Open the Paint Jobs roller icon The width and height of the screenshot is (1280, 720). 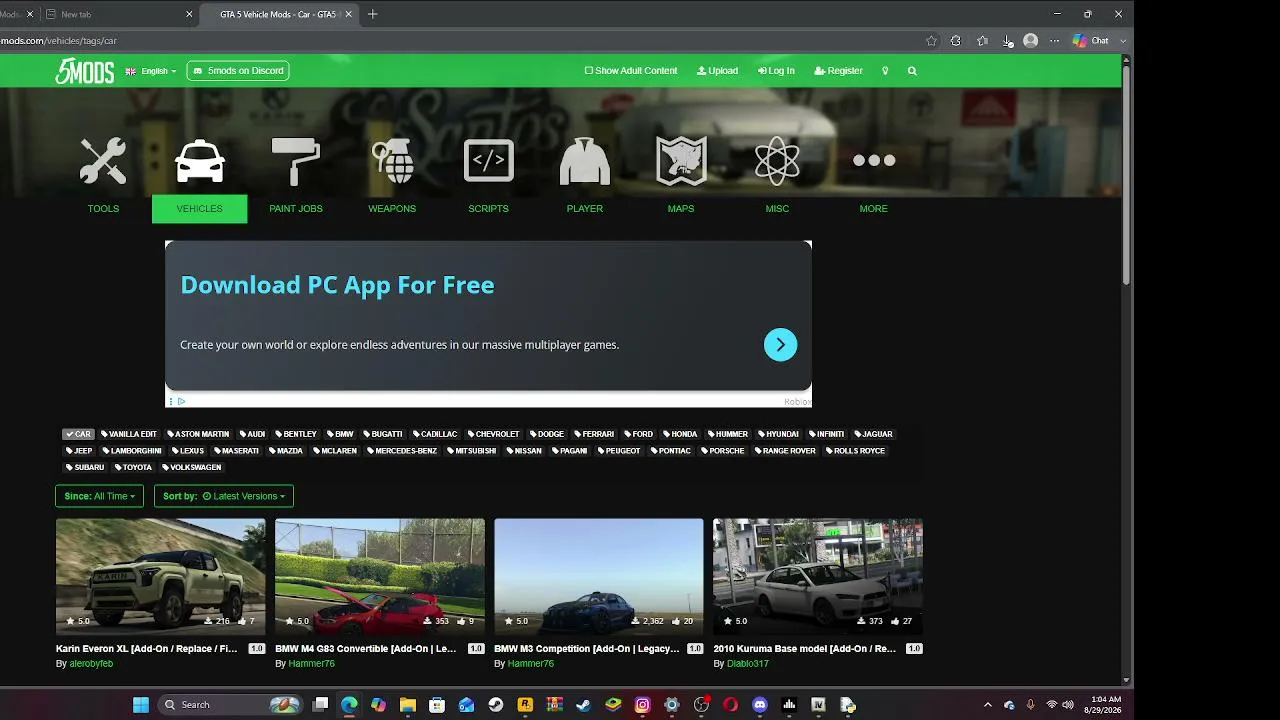tap(296, 161)
